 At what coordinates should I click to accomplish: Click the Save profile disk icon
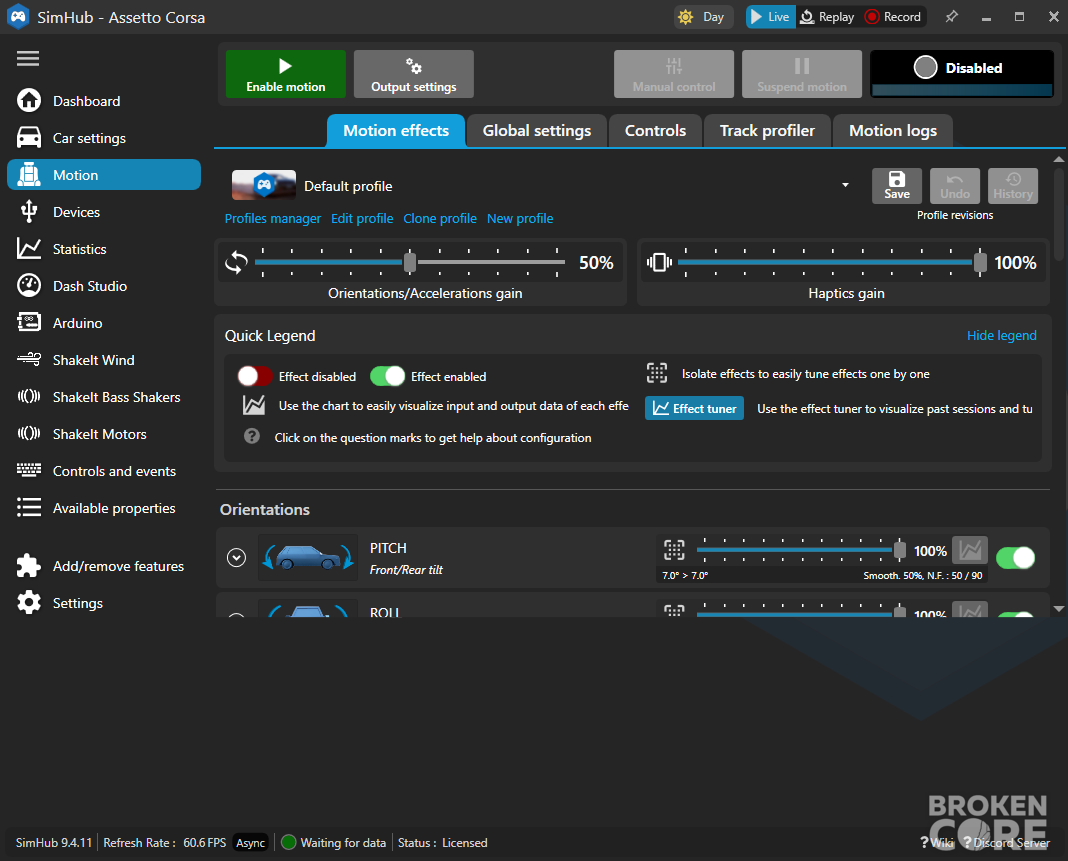(x=897, y=179)
